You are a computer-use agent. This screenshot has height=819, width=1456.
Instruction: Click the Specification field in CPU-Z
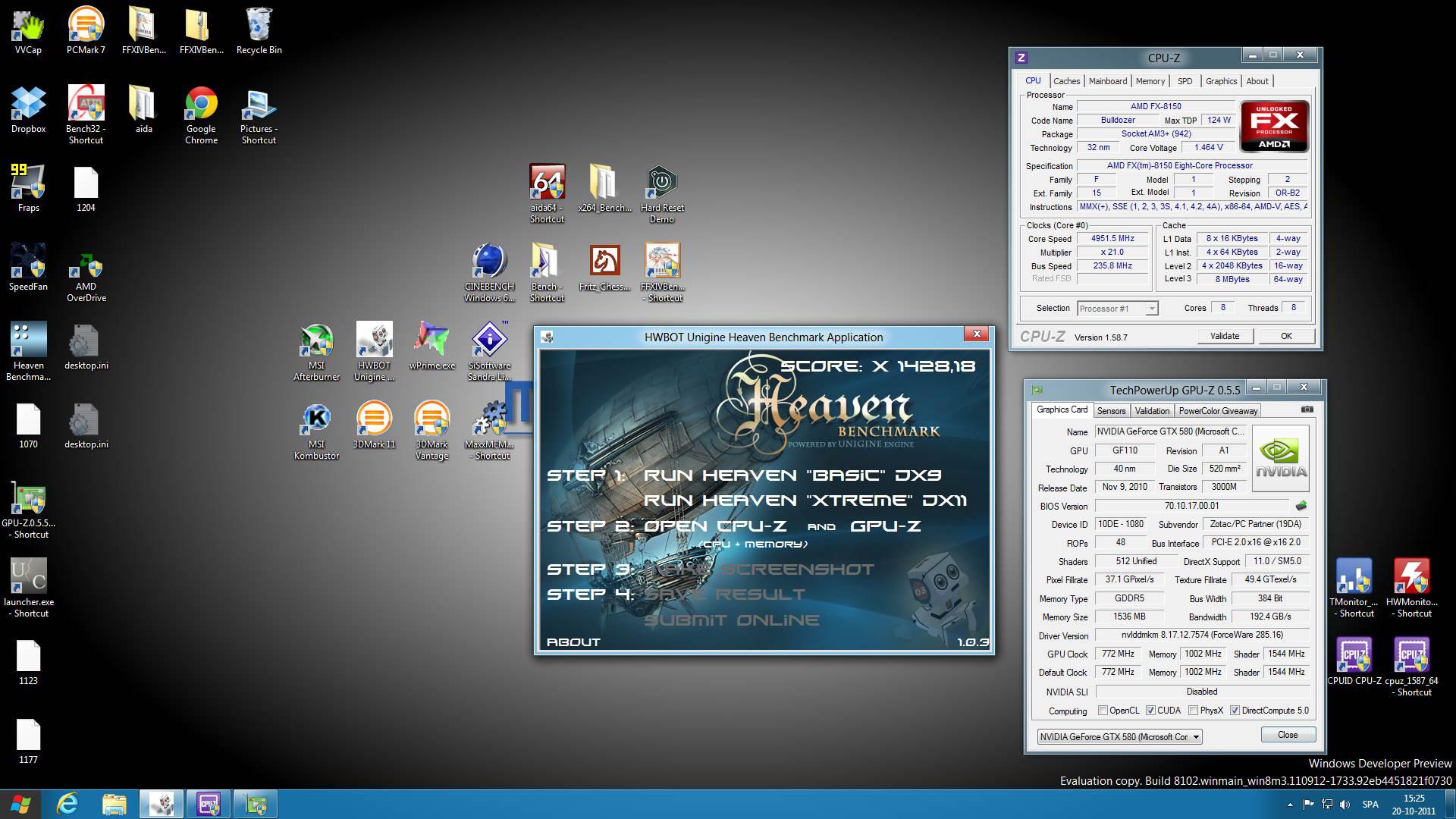point(1193,165)
